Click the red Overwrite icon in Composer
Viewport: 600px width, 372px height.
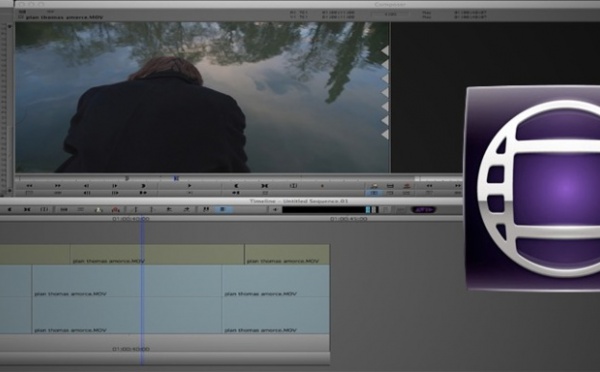(x=407, y=186)
